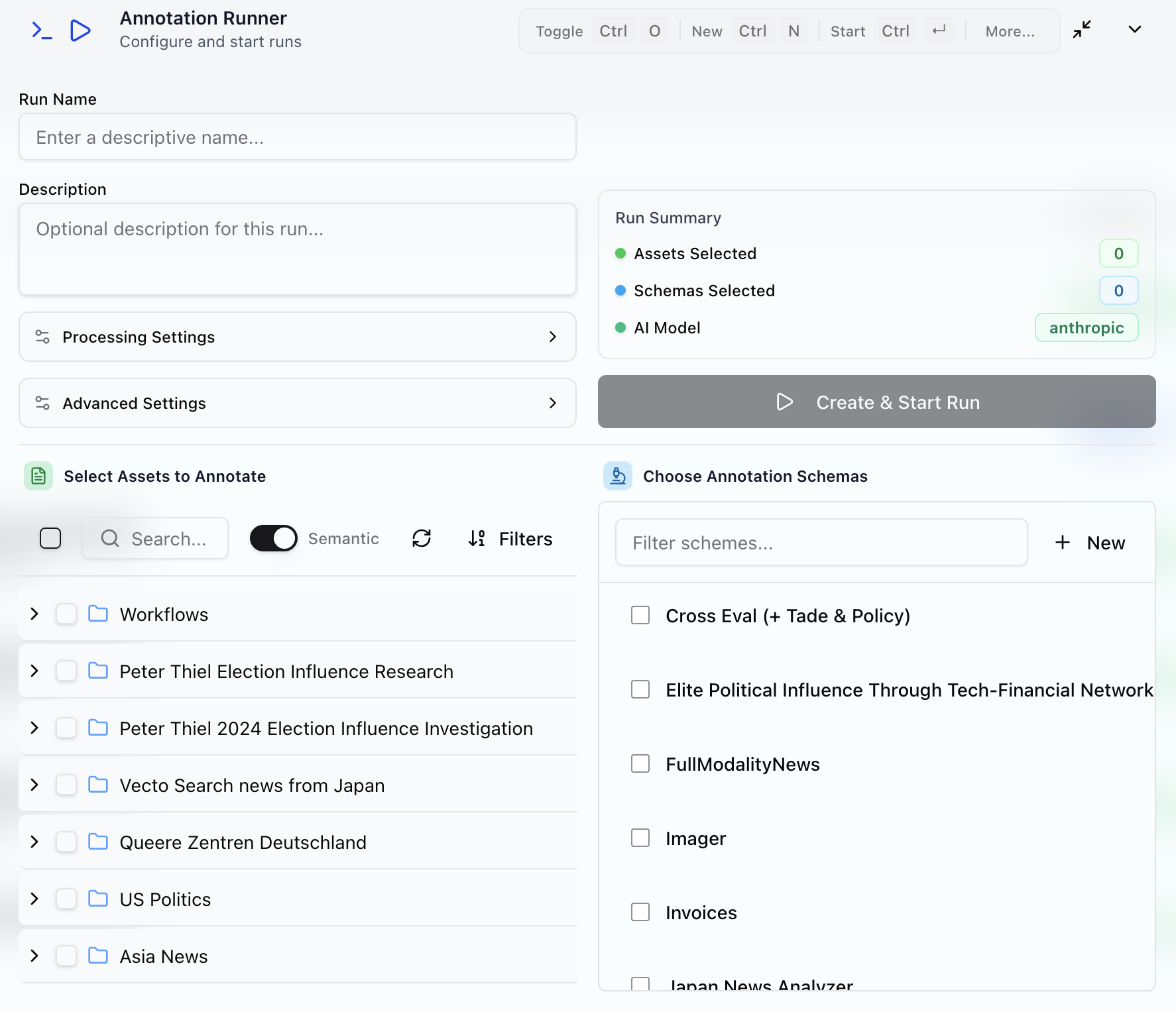The image size is (1176, 1010).
Task: Click the US Politics folder icon
Action: point(98,899)
